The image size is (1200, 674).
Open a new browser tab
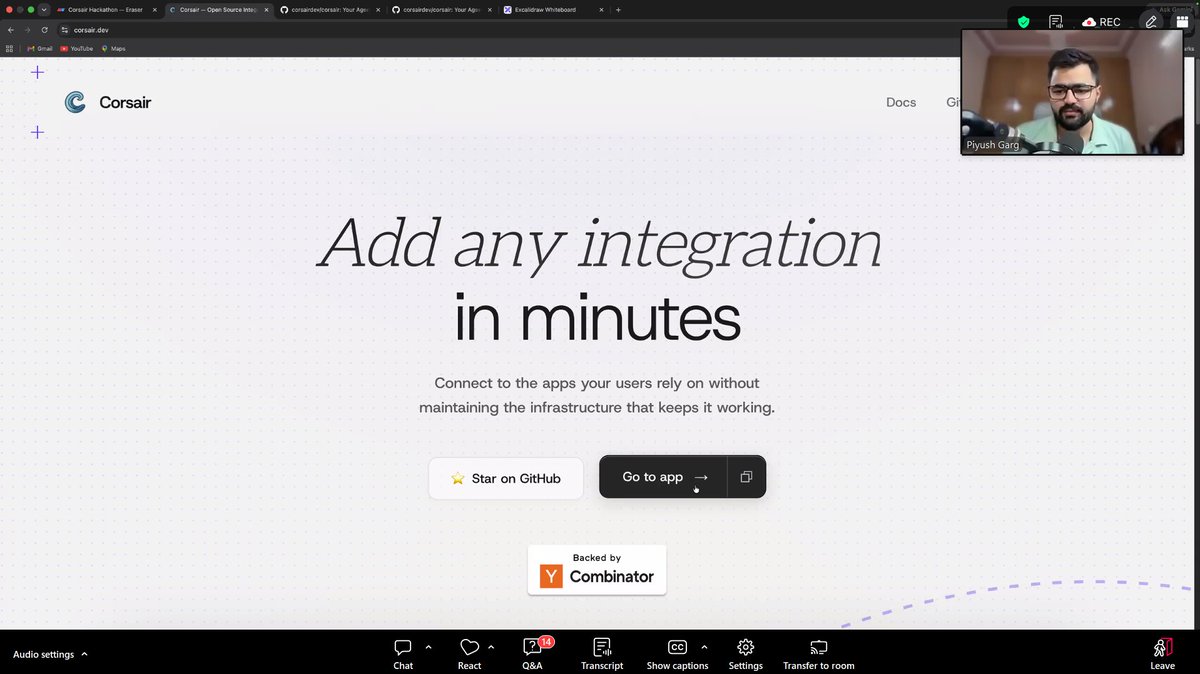618,10
